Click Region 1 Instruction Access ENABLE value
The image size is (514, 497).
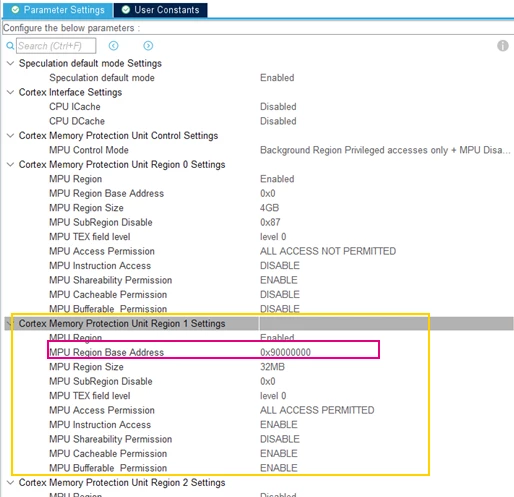point(279,424)
